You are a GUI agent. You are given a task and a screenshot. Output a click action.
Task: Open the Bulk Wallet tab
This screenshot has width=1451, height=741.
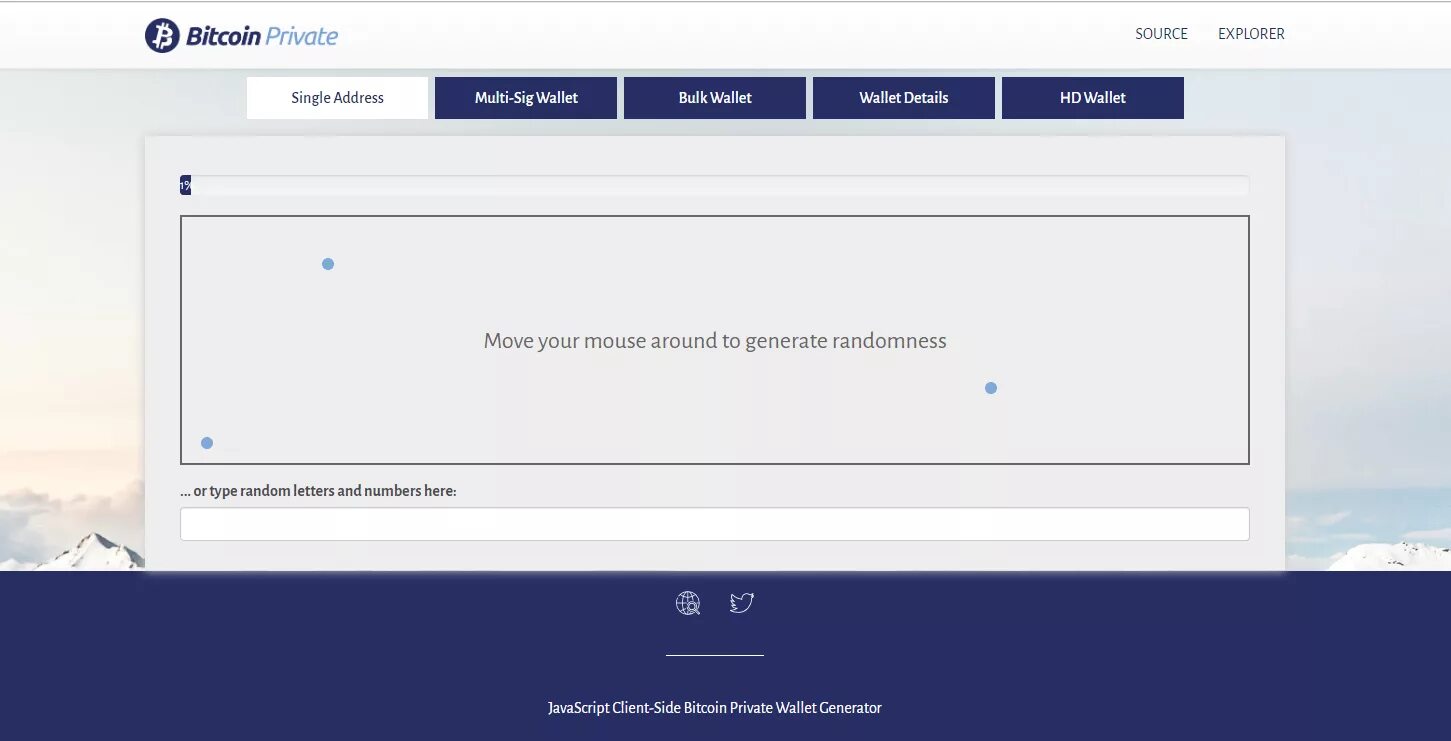point(715,98)
